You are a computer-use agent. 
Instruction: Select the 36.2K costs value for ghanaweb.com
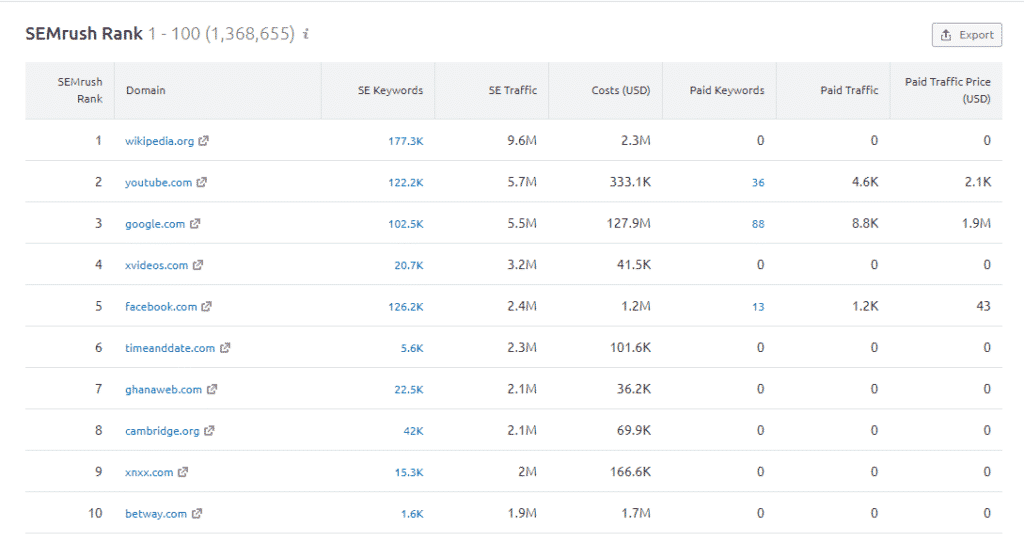click(633, 389)
